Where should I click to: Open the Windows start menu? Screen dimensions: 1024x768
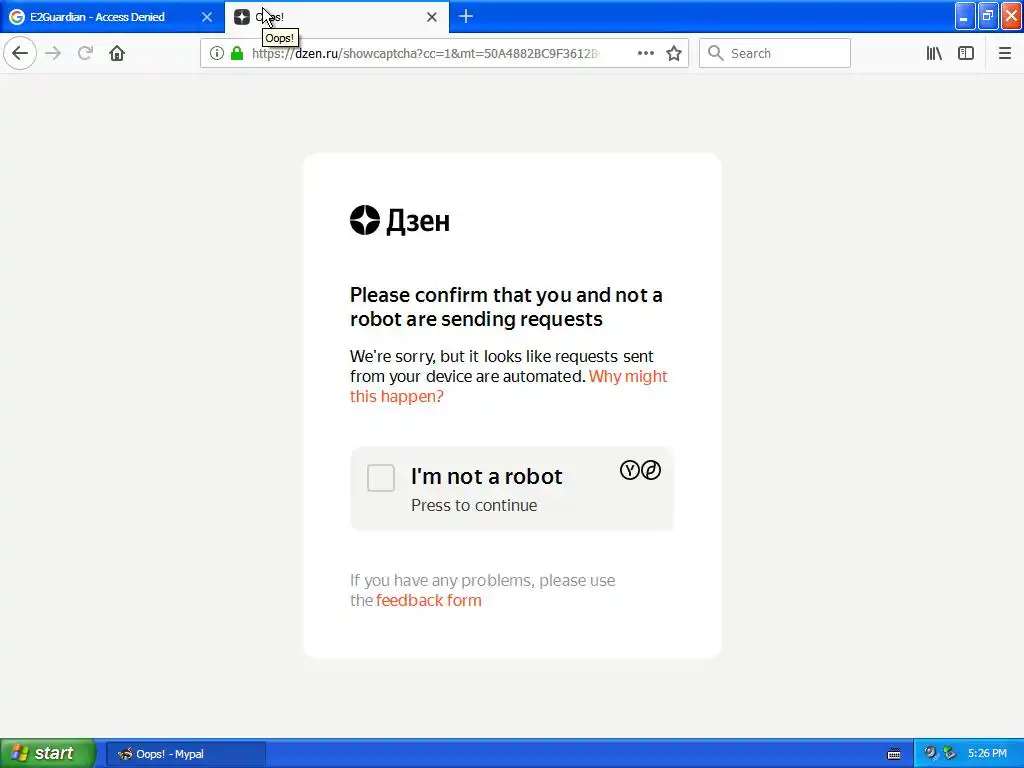48,754
